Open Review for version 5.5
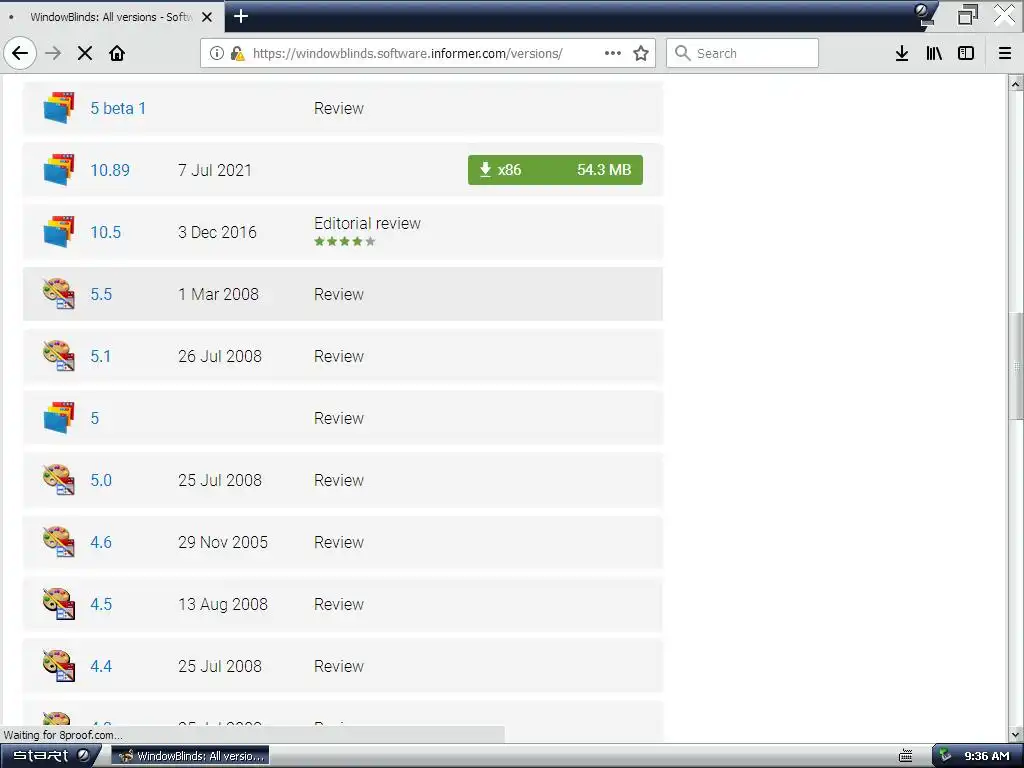1024x768 pixels. point(339,295)
